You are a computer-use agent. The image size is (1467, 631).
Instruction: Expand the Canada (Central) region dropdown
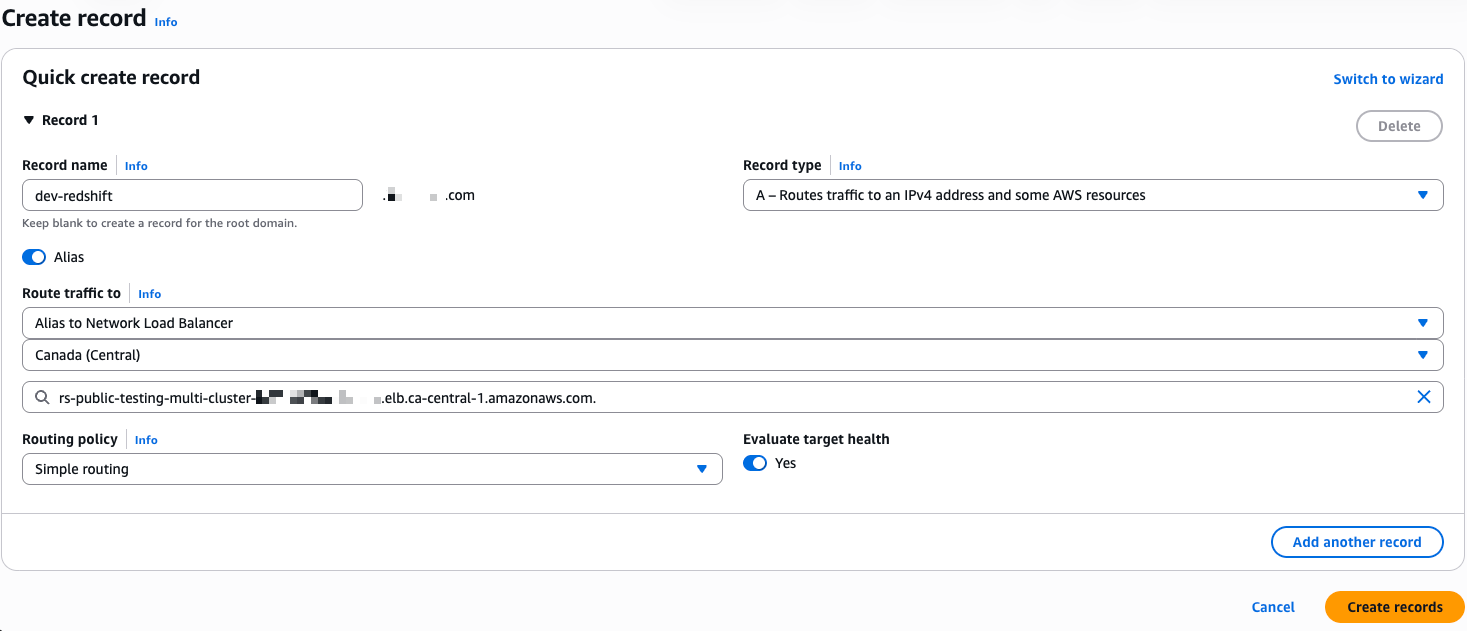(x=732, y=355)
